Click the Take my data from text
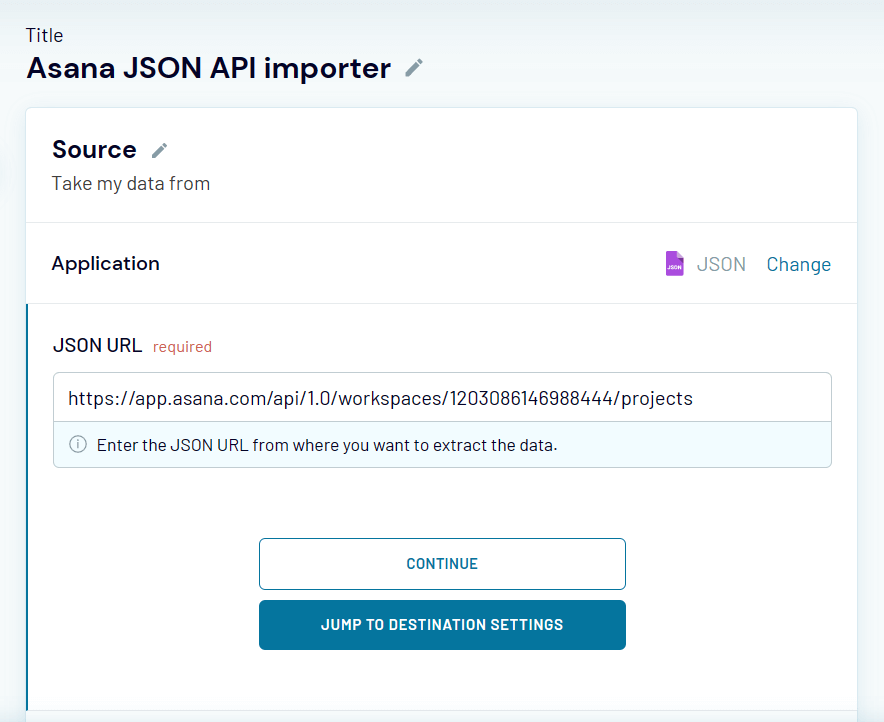Screen dimensions: 884x722 [x=130, y=183]
